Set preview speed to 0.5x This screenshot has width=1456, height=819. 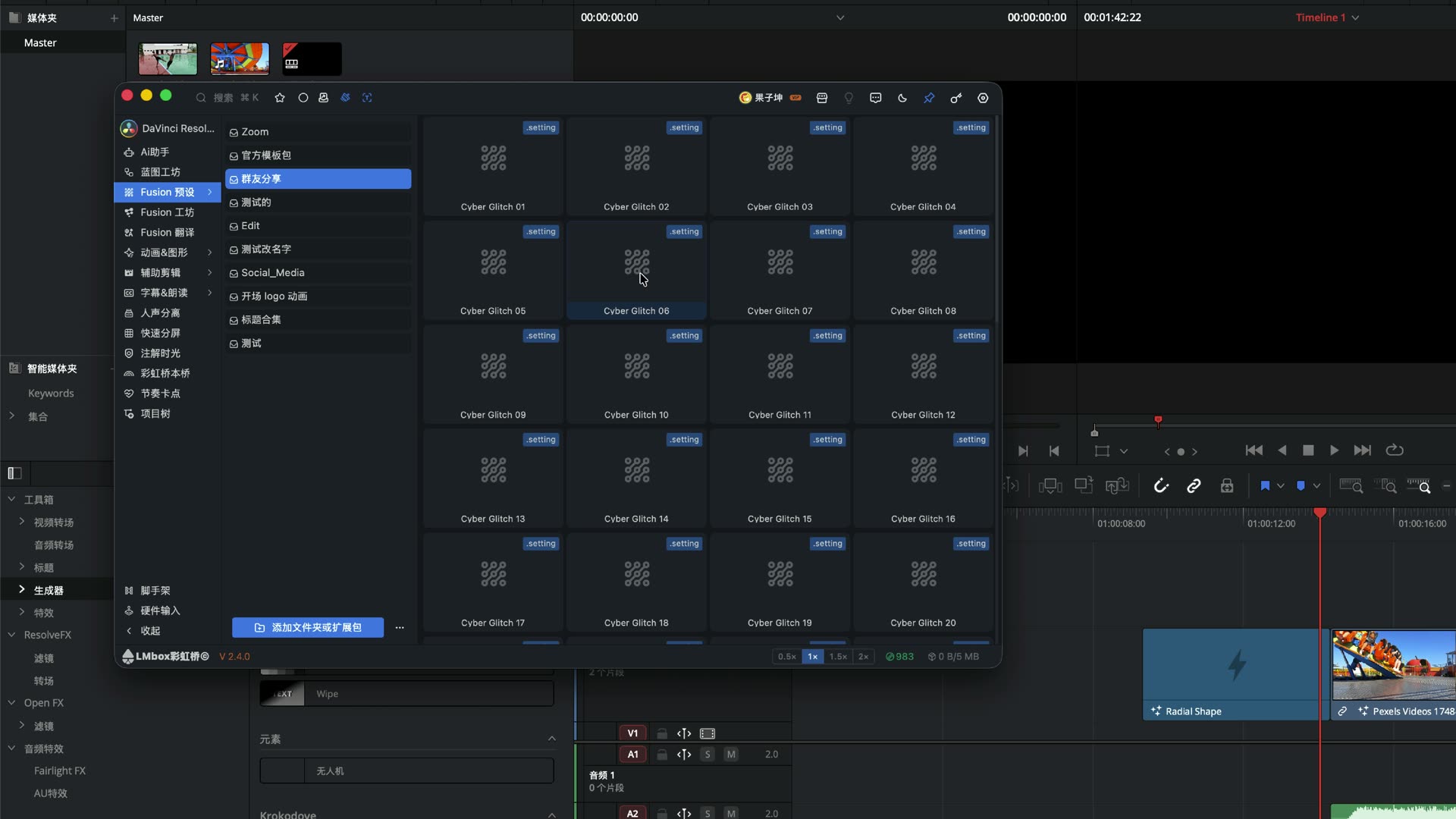tap(787, 657)
